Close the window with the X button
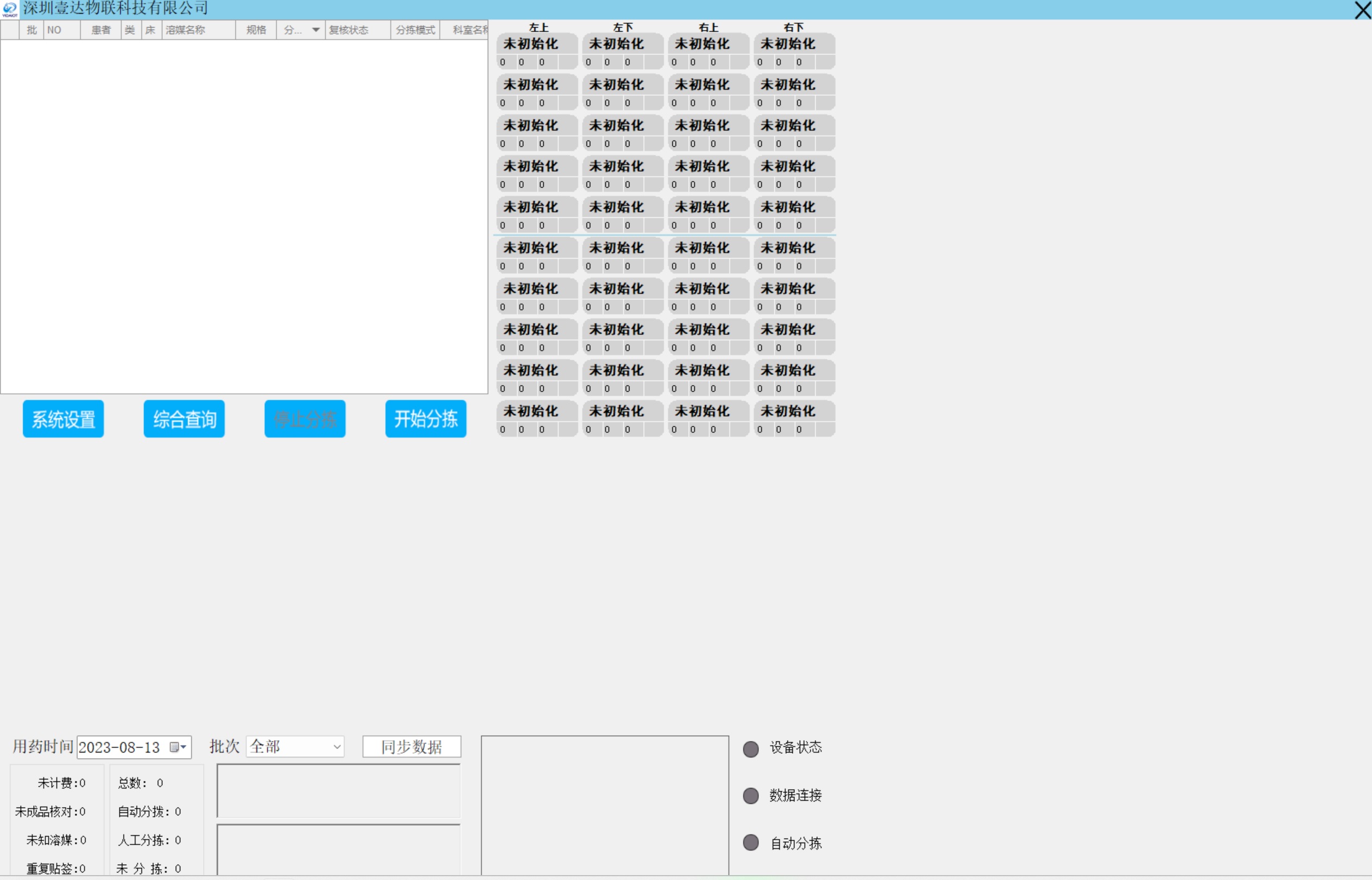1372x880 pixels. [1362, 10]
